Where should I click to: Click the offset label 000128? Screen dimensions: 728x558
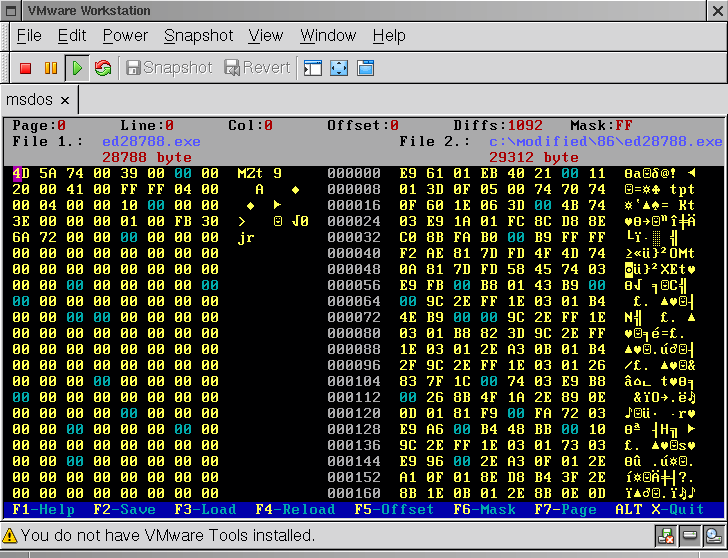354,429
